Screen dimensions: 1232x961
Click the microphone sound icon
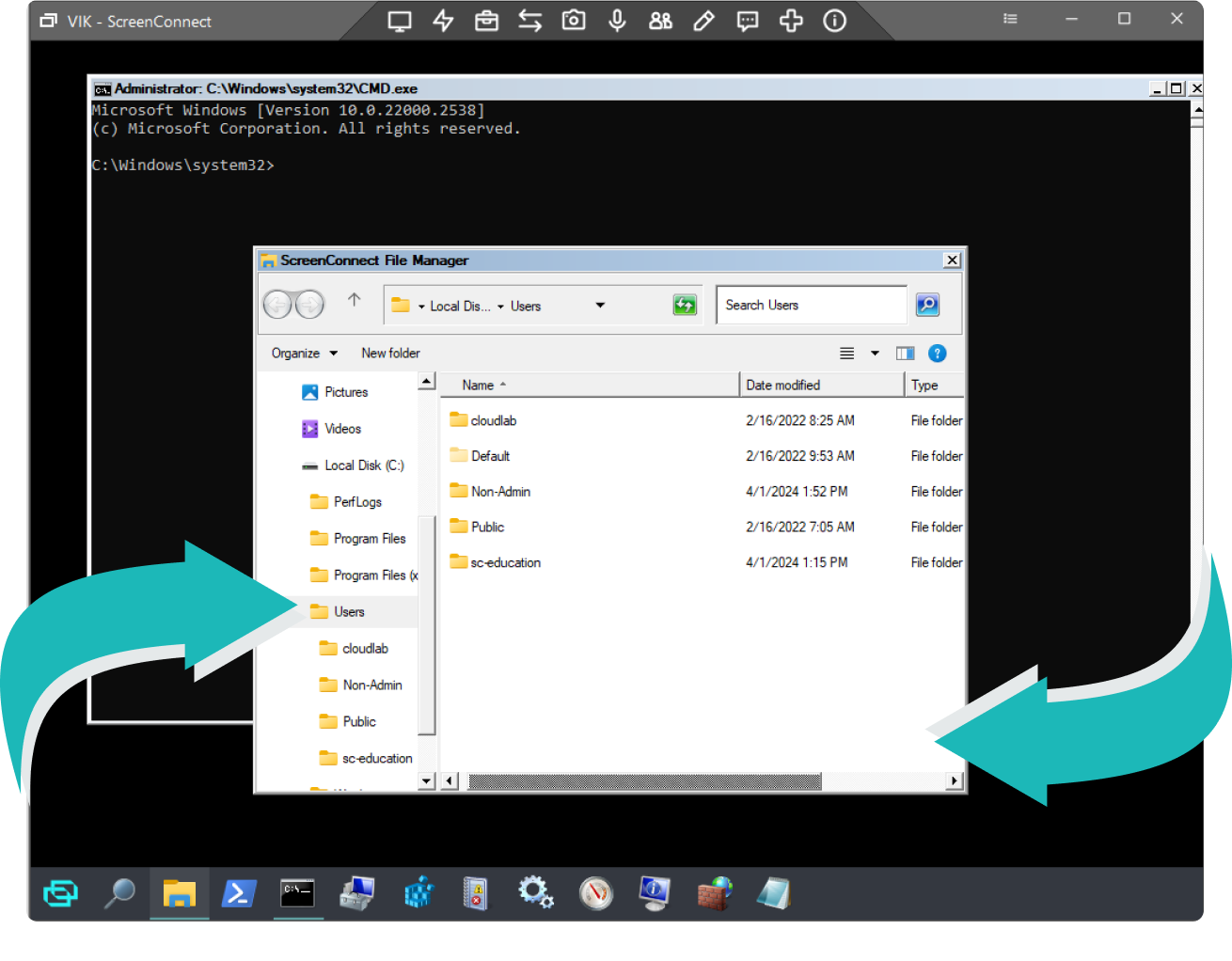pyautogui.click(x=617, y=21)
